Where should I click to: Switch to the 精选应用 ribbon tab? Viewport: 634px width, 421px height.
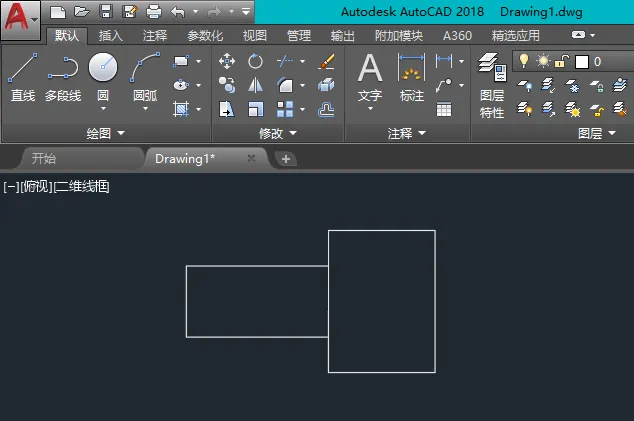pos(516,36)
